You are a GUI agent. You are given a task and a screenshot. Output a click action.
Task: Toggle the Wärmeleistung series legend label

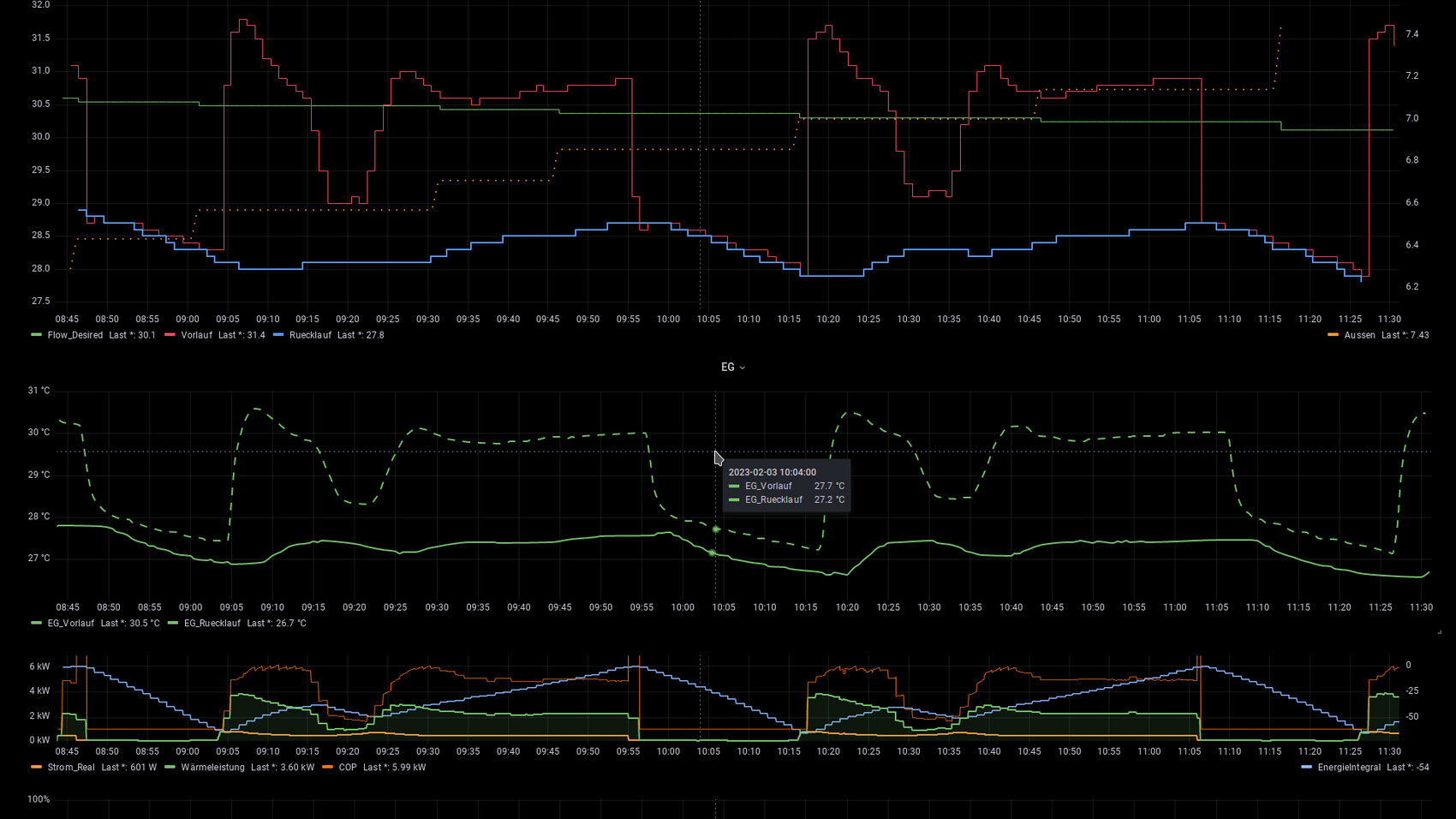(212, 767)
